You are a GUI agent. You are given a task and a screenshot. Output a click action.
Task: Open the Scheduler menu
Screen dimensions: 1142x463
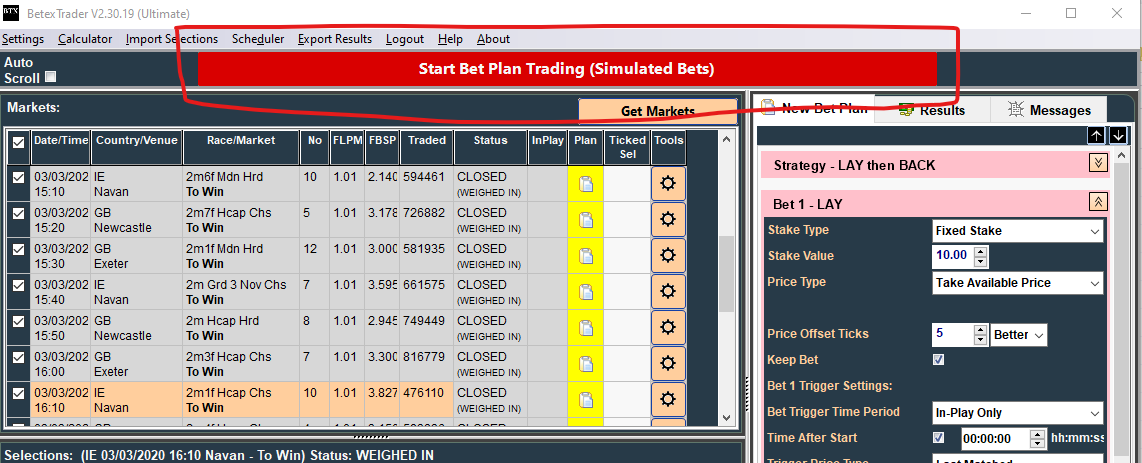pyautogui.click(x=258, y=39)
